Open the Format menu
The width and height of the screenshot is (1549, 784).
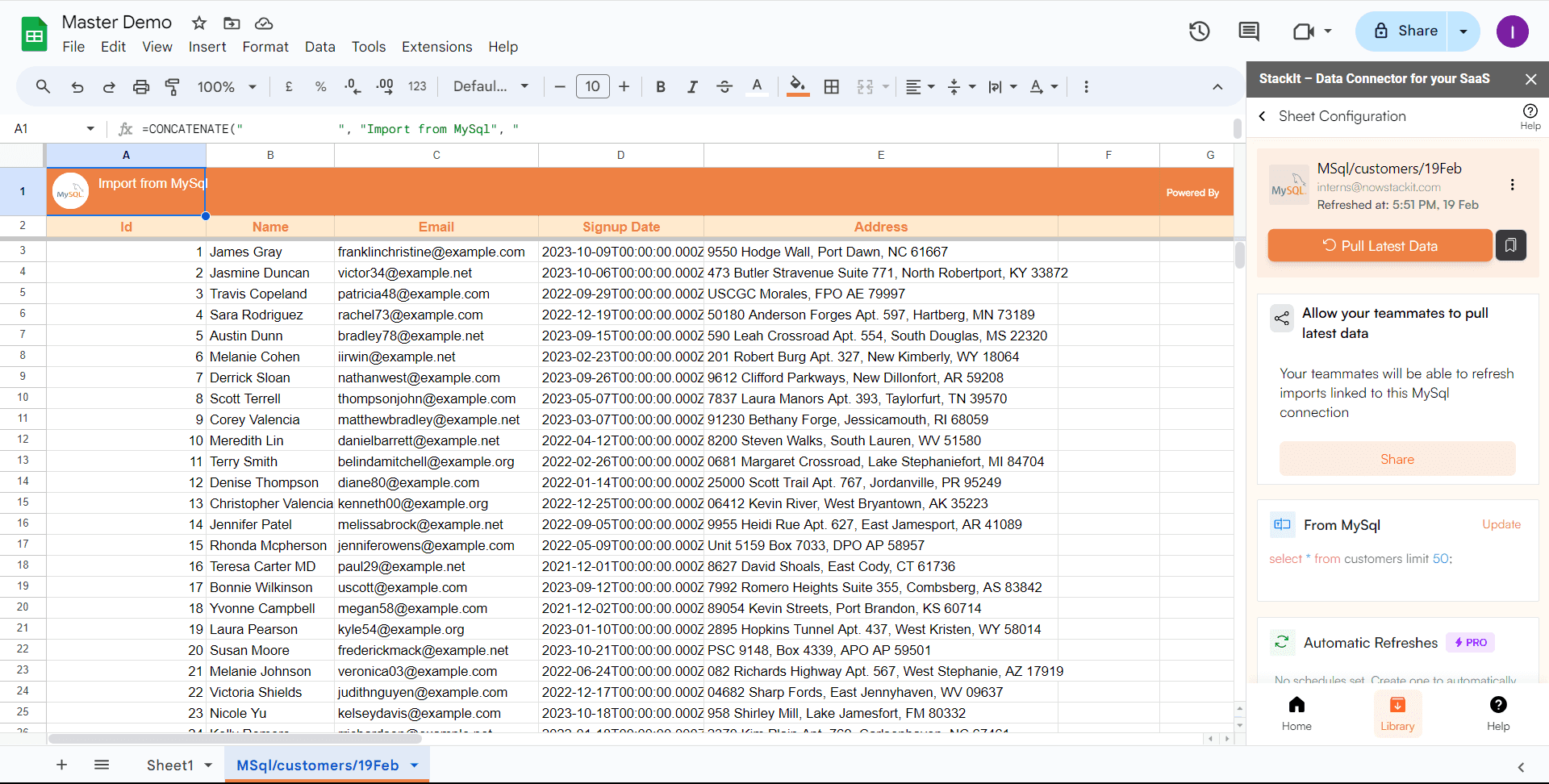(265, 47)
